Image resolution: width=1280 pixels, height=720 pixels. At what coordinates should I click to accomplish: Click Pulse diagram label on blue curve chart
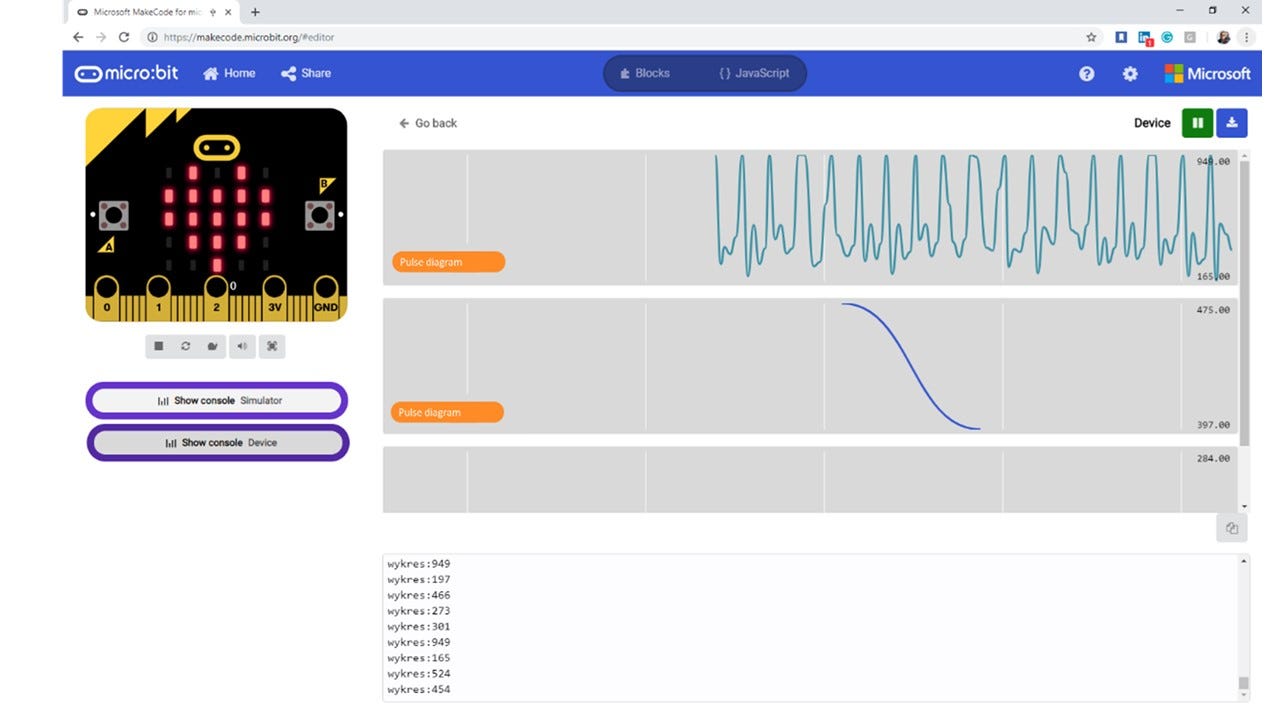click(447, 412)
